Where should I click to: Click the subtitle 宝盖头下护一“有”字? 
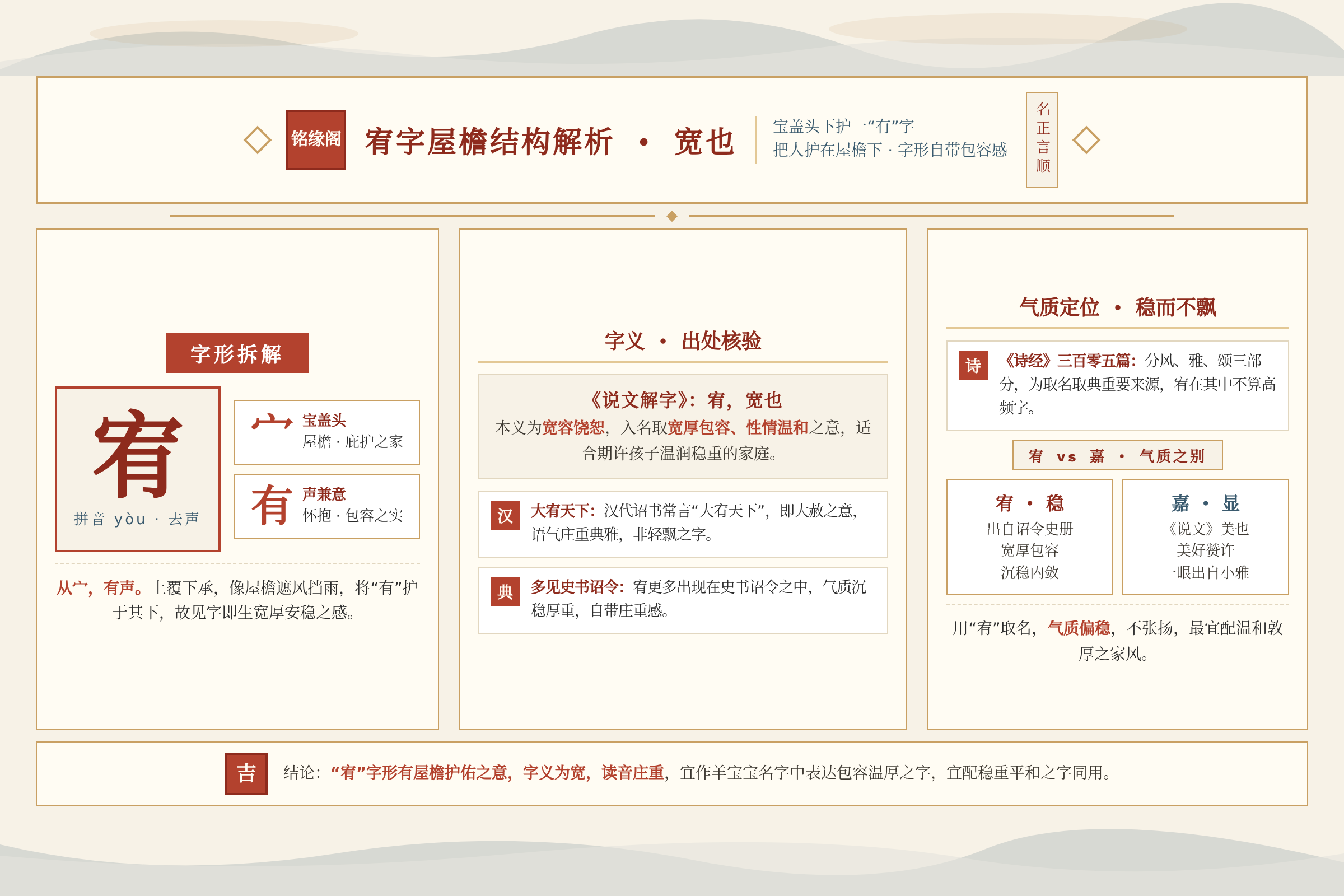(843, 127)
